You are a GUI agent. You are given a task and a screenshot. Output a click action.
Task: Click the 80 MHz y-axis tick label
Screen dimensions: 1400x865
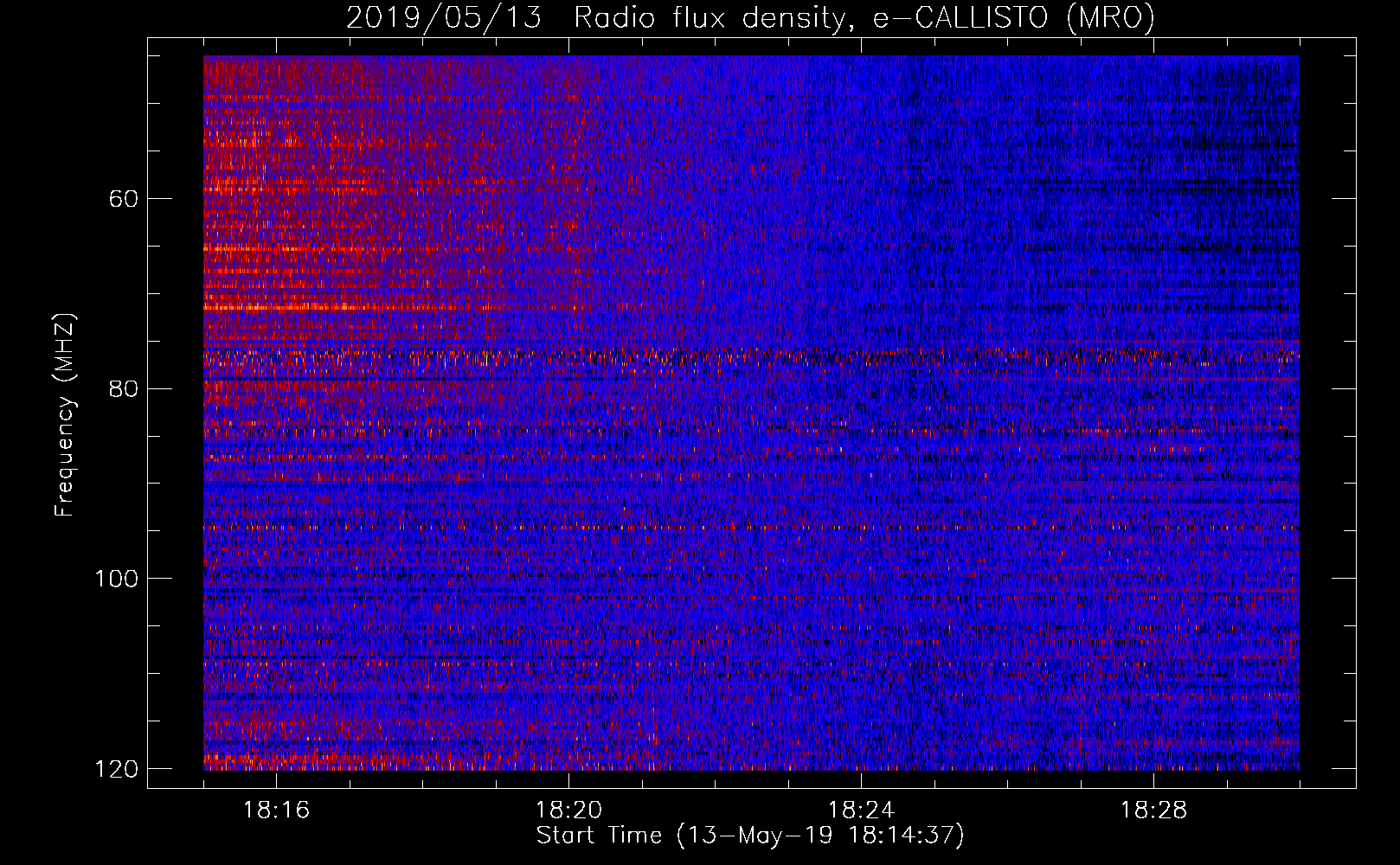tap(124, 388)
